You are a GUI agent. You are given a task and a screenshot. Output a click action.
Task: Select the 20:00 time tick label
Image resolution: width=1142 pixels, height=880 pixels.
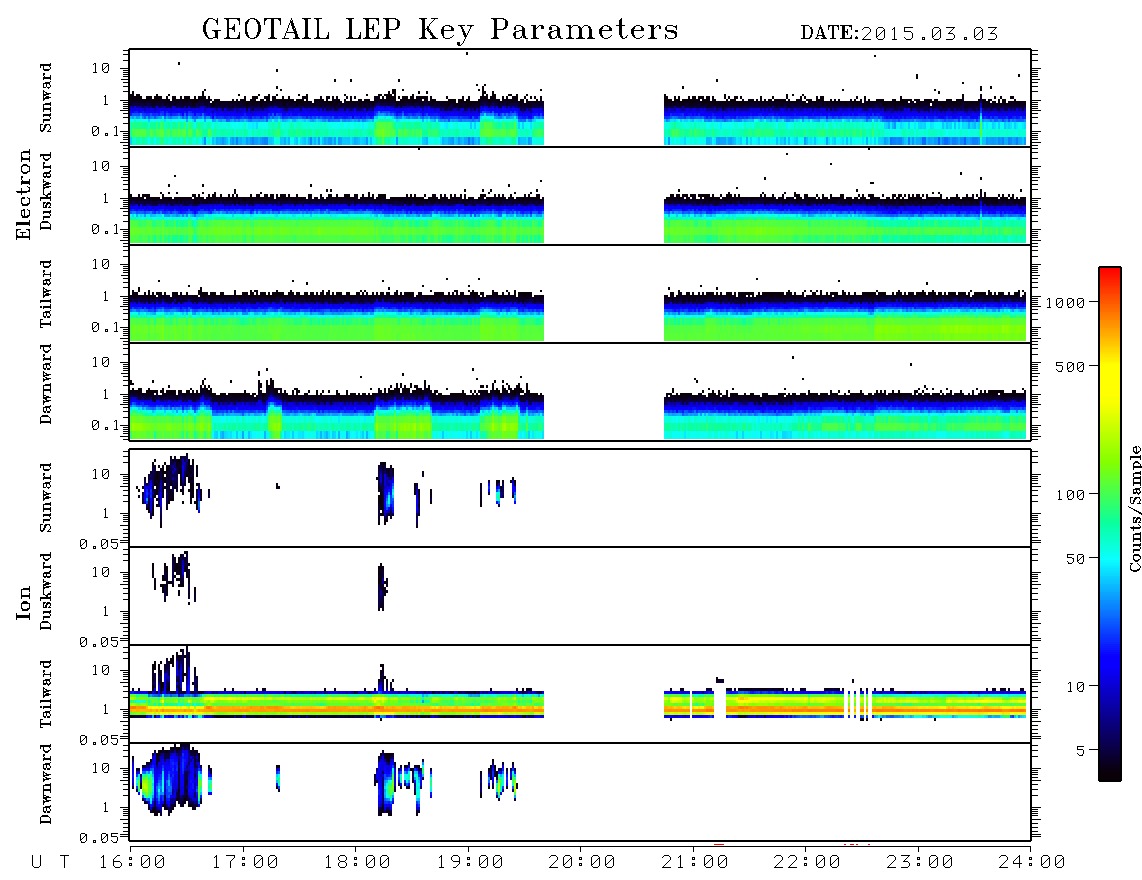tap(582, 863)
